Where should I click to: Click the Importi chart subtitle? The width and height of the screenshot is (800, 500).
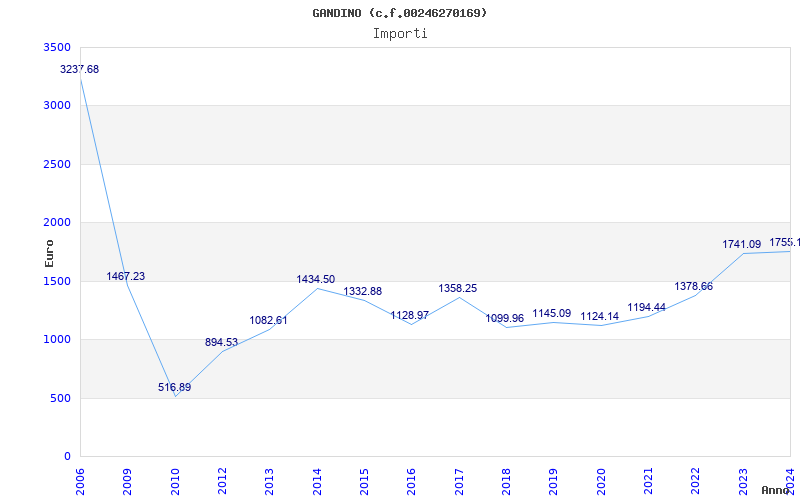(x=400, y=34)
